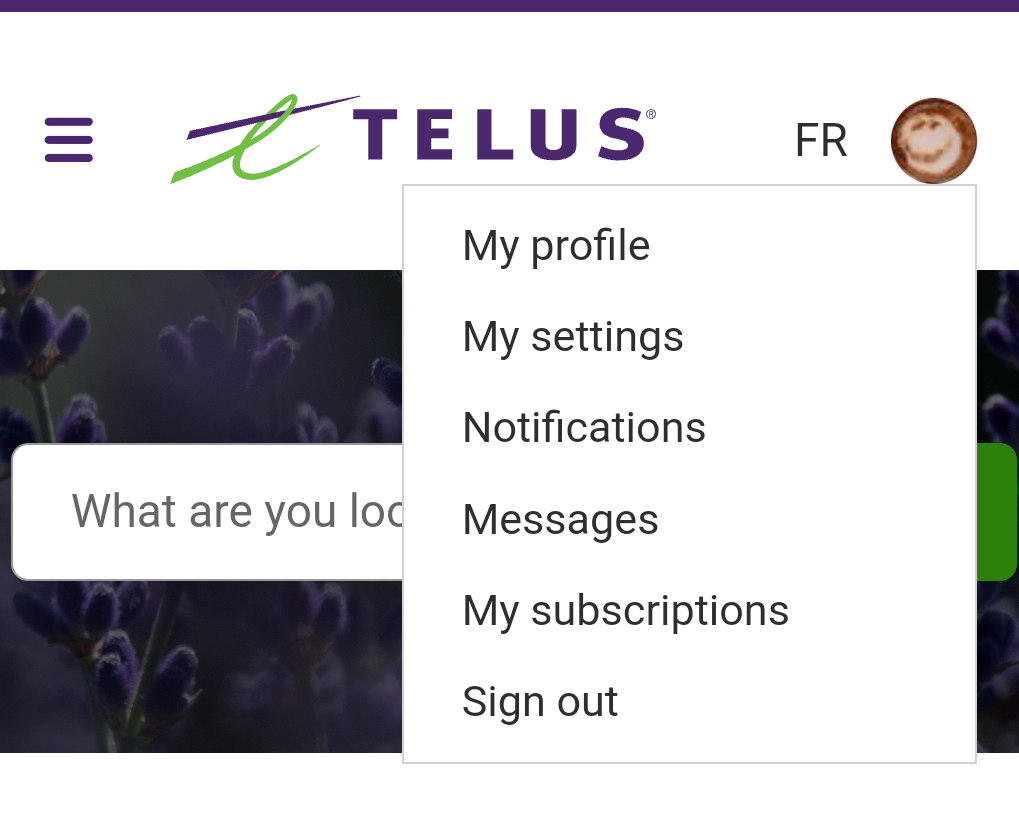Choose My subscriptions

click(x=625, y=610)
